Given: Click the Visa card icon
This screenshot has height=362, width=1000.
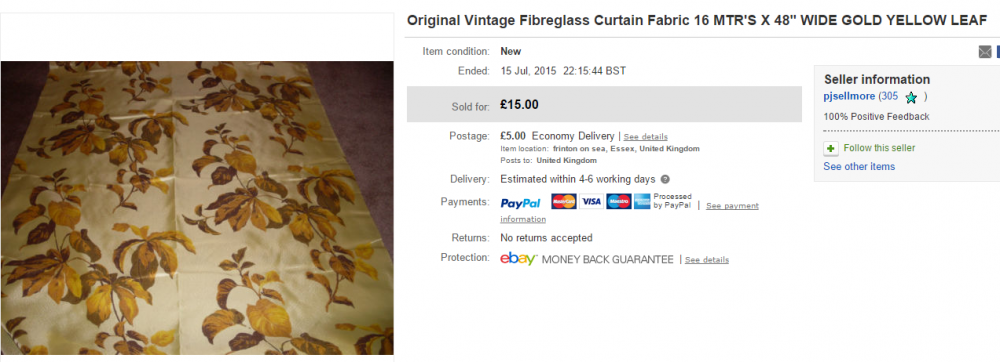Looking at the screenshot, I should (x=591, y=201).
